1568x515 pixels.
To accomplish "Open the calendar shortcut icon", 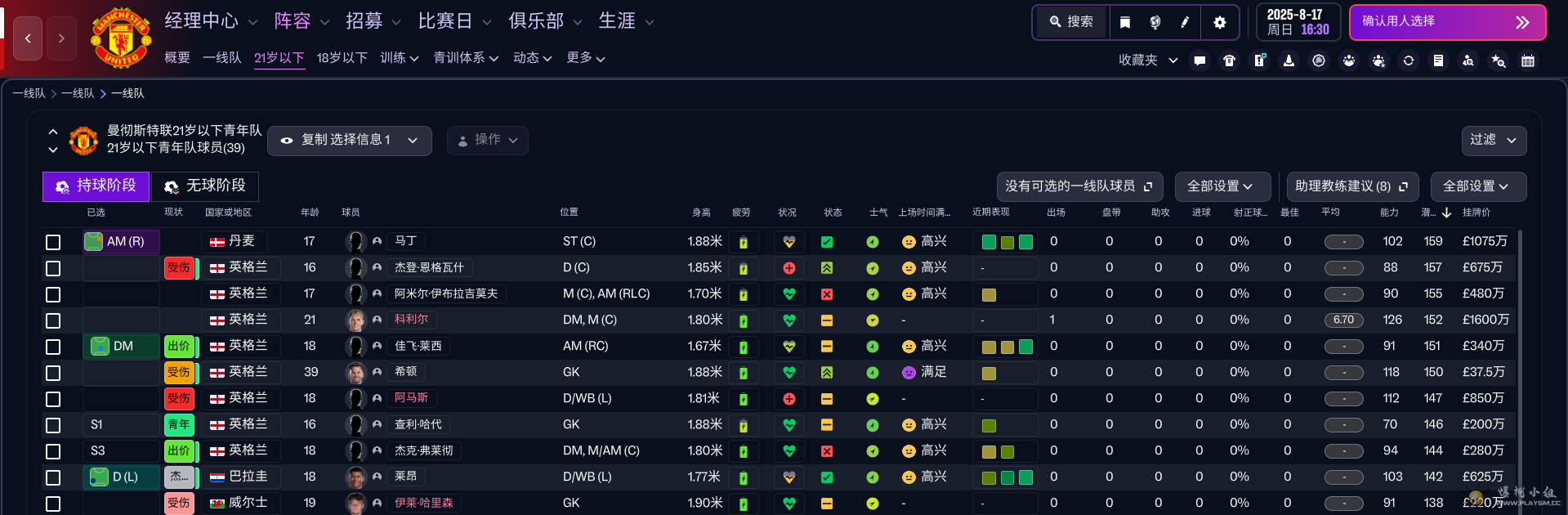I will [1528, 60].
